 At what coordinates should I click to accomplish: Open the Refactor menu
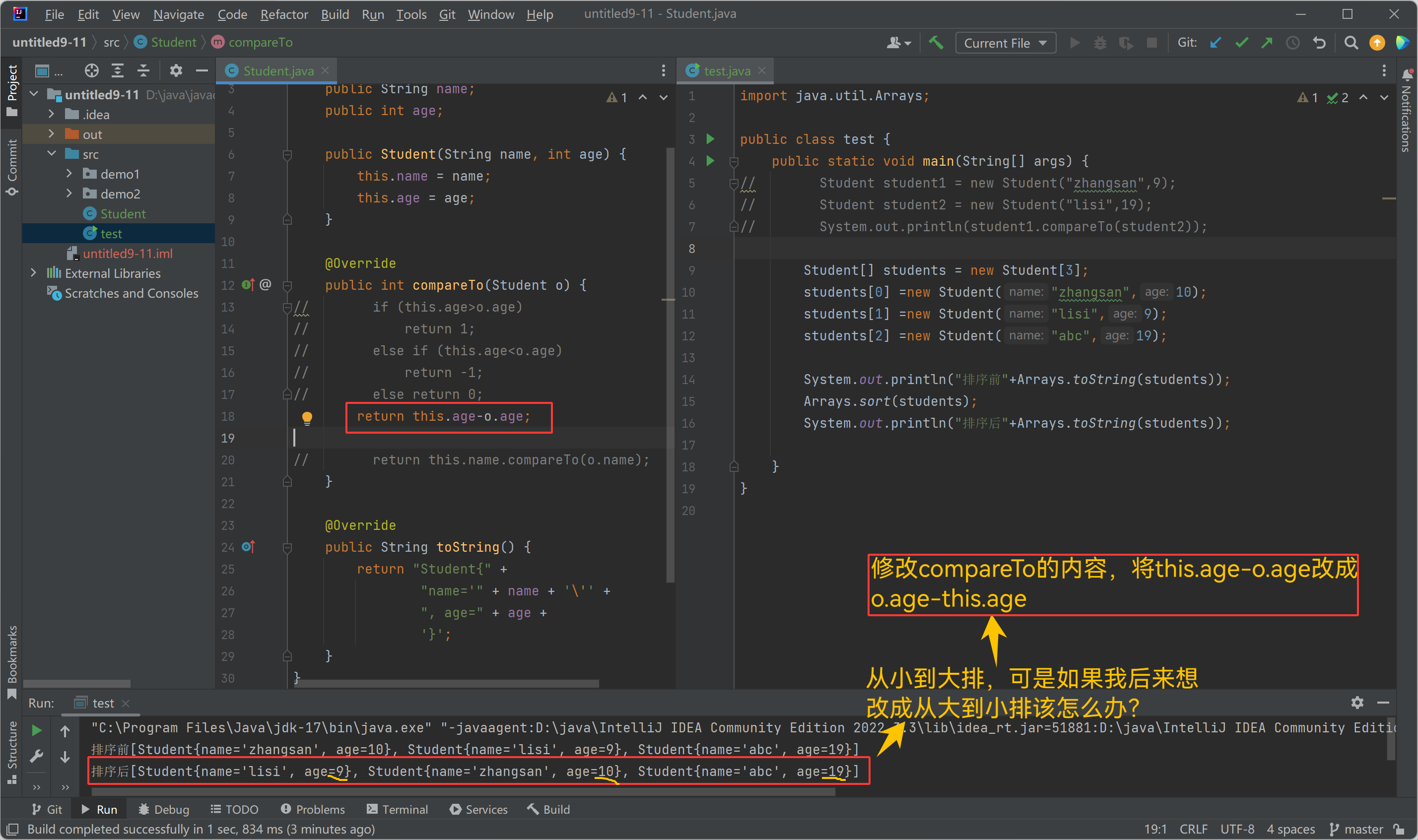284,14
